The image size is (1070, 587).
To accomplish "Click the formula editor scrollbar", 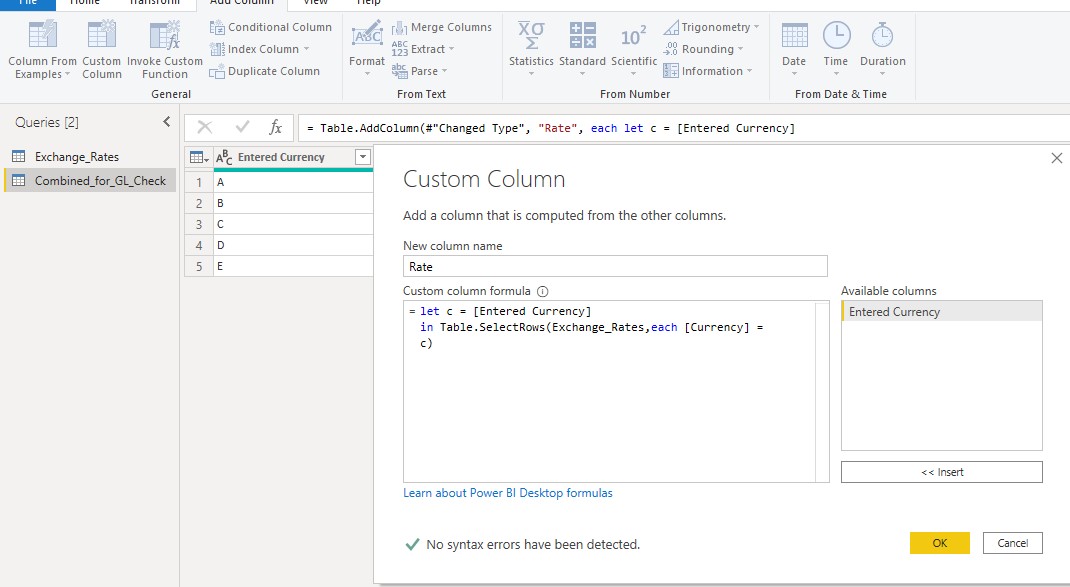I will (822, 392).
